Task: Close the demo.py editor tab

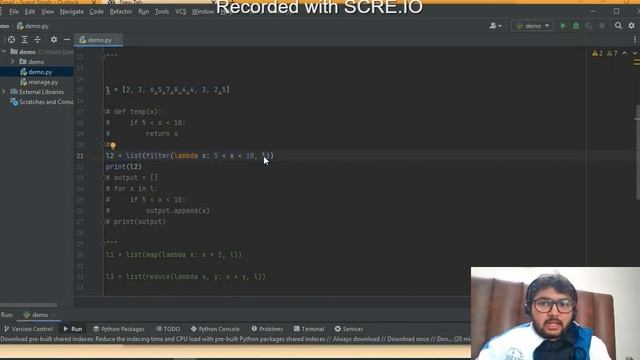Action: (117, 40)
